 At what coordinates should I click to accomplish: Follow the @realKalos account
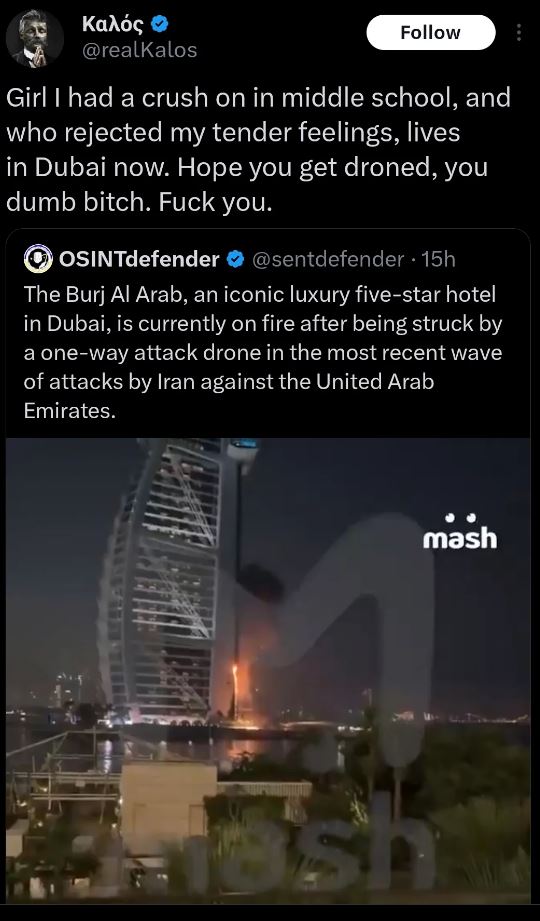(431, 32)
